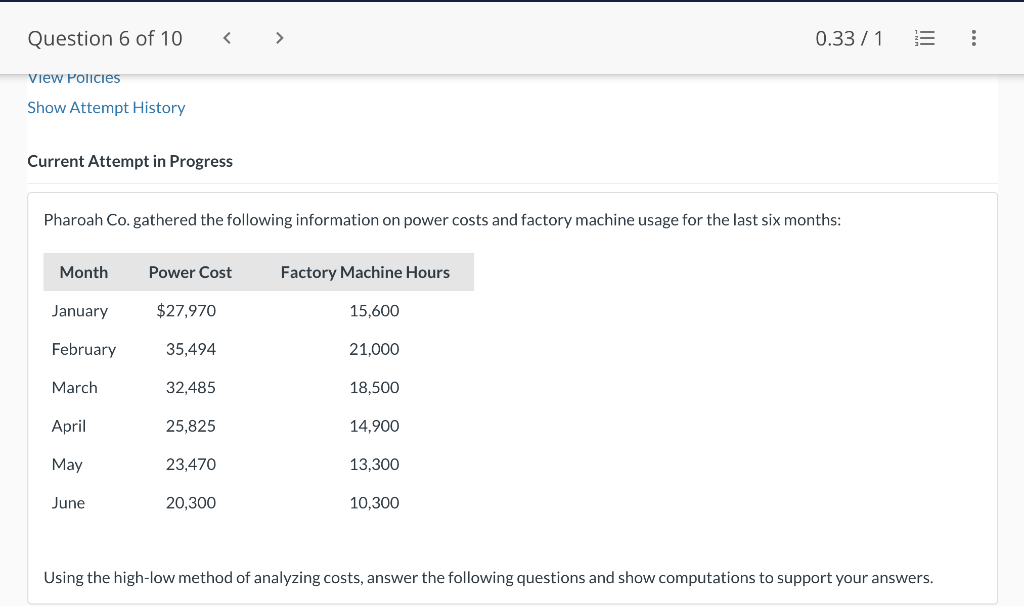
Task: Select May hours '13,300'
Action: 374,465
